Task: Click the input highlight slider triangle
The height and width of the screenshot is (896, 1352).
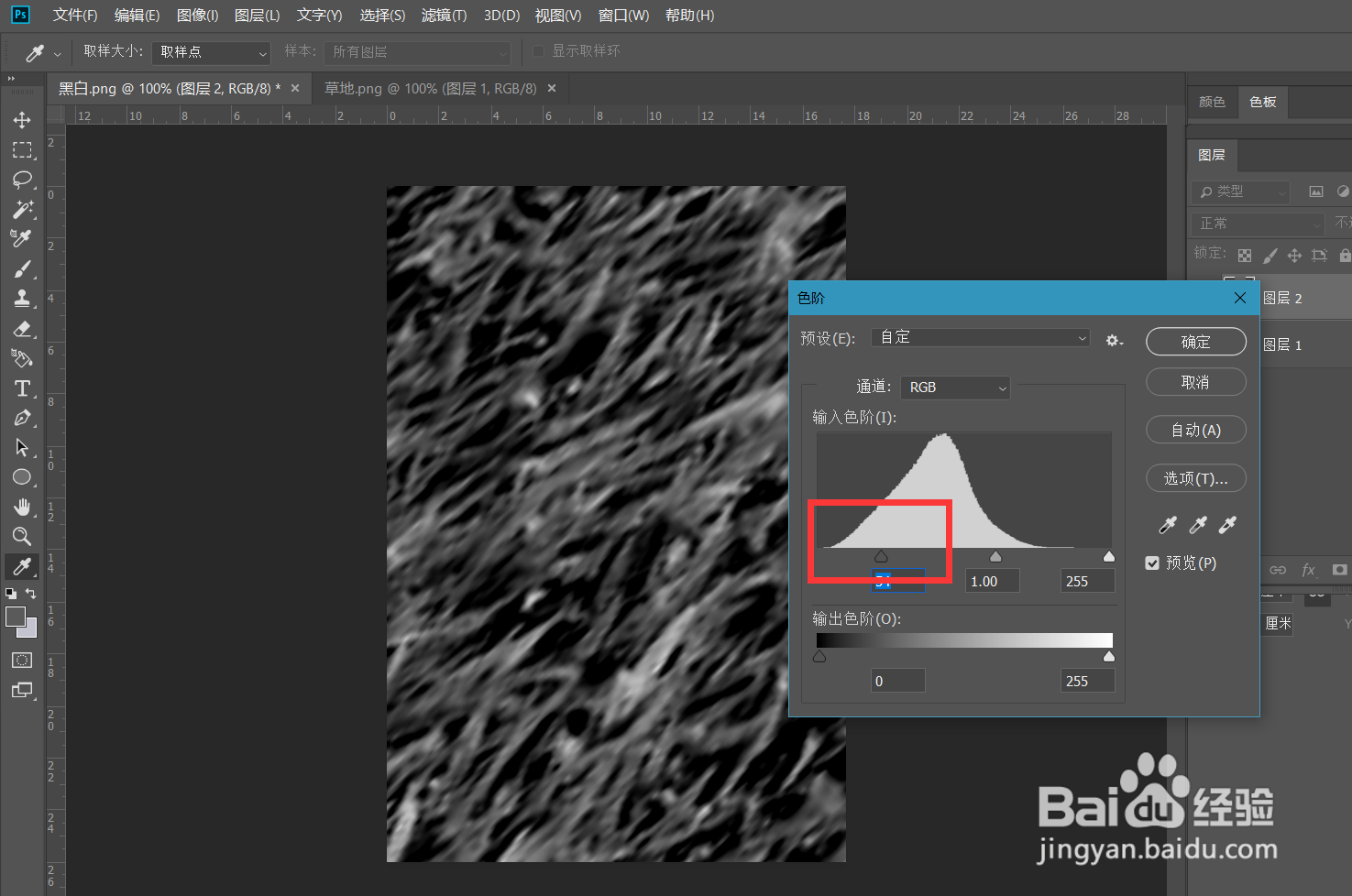Action: click(x=1109, y=556)
